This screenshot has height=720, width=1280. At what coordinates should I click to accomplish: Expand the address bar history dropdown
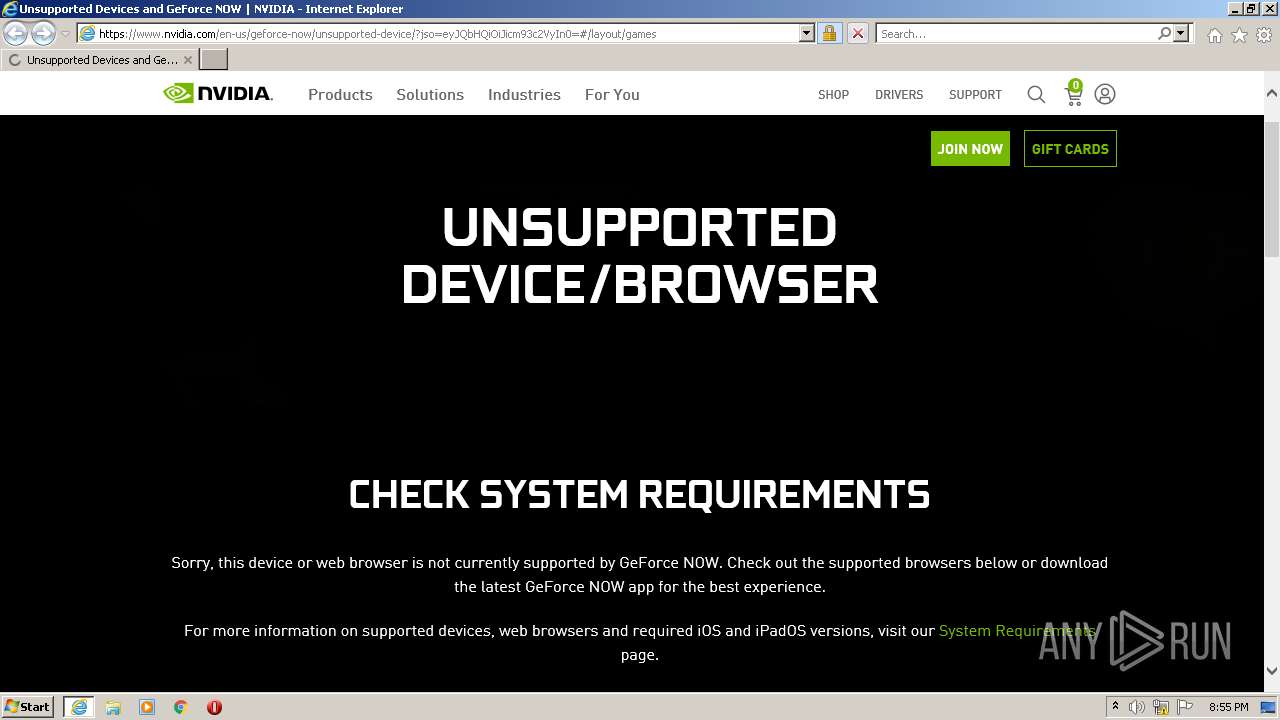(x=807, y=33)
